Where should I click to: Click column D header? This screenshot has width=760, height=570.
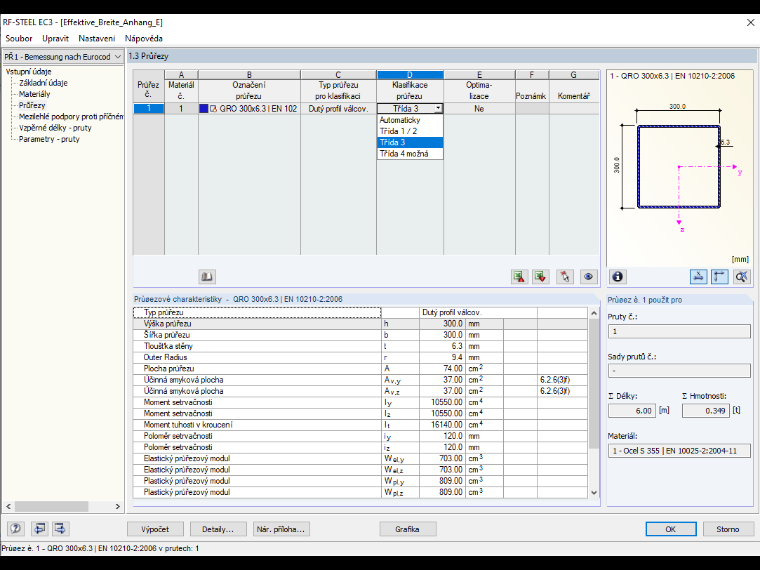point(410,75)
